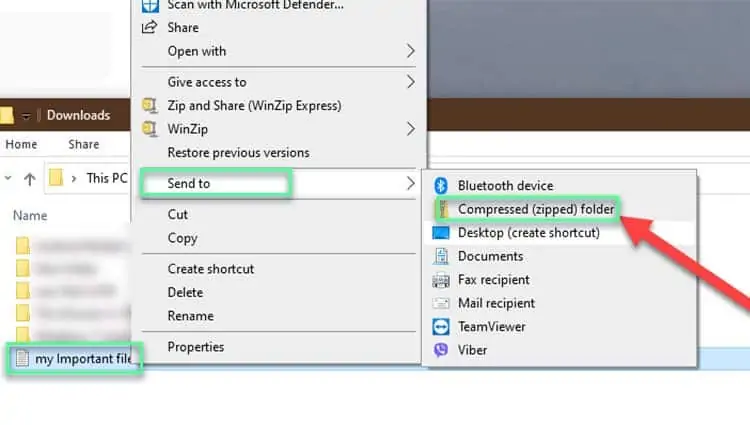The height and width of the screenshot is (425, 750).
Task: Open the Home ribbon tab
Action: (21, 145)
